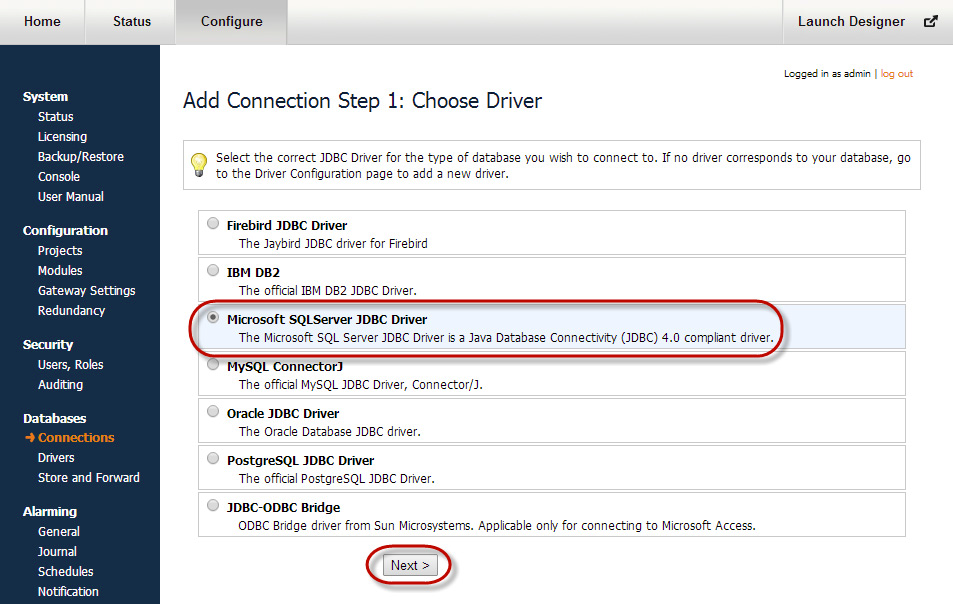The width and height of the screenshot is (953, 604).
Task: Click the 'Firebird JDBC Driver' label
Action: tap(287, 225)
